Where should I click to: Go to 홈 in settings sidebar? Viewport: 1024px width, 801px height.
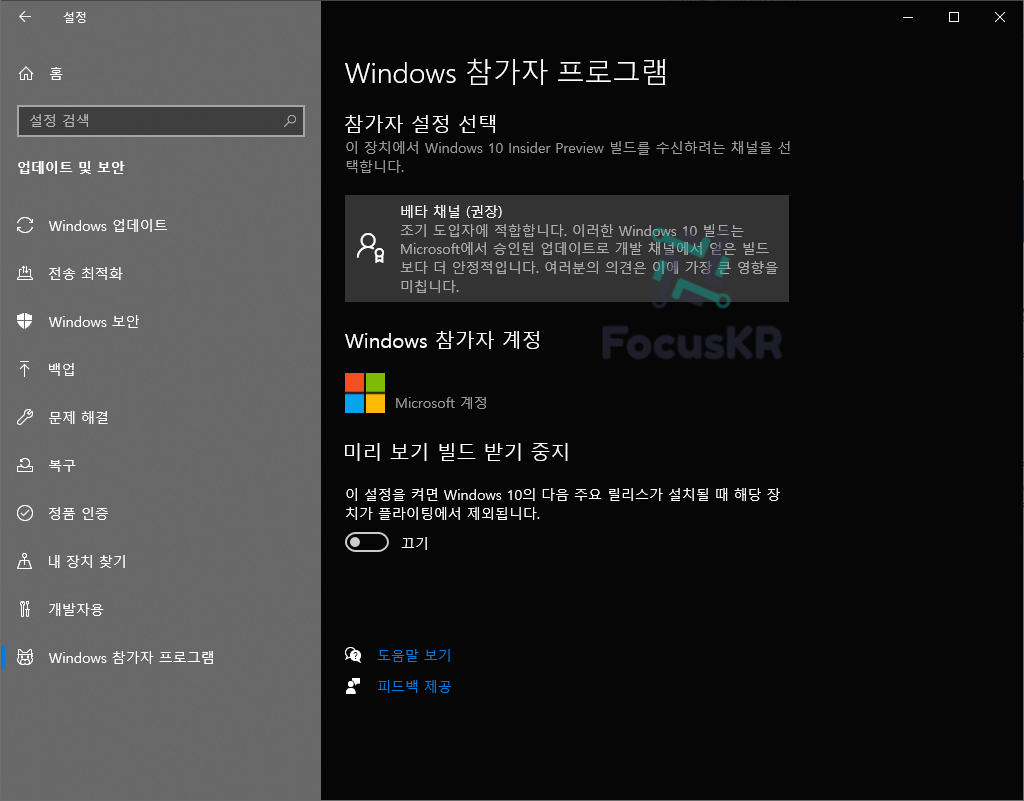tap(160, 73)
